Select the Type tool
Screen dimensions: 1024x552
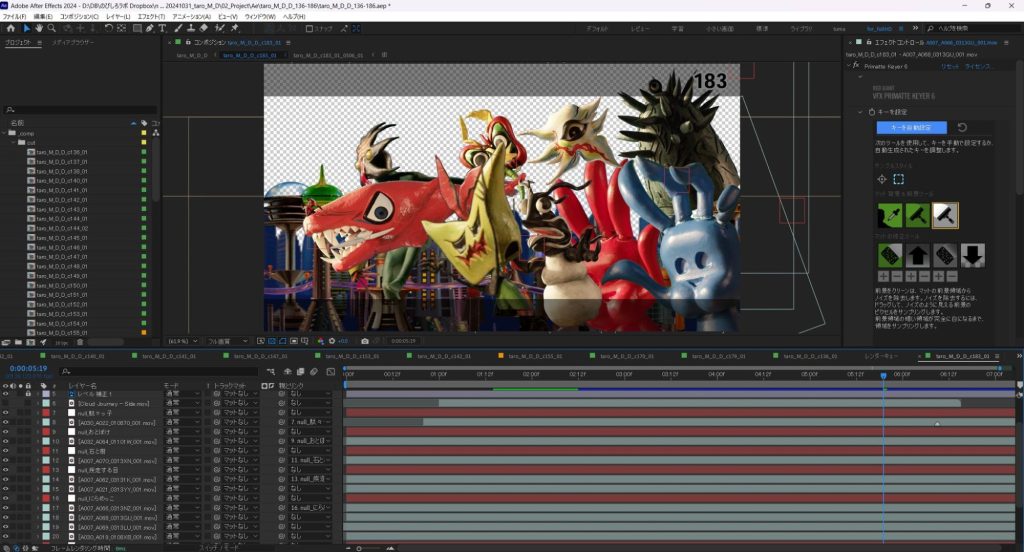pyautogui.click(x=162, y=29)
